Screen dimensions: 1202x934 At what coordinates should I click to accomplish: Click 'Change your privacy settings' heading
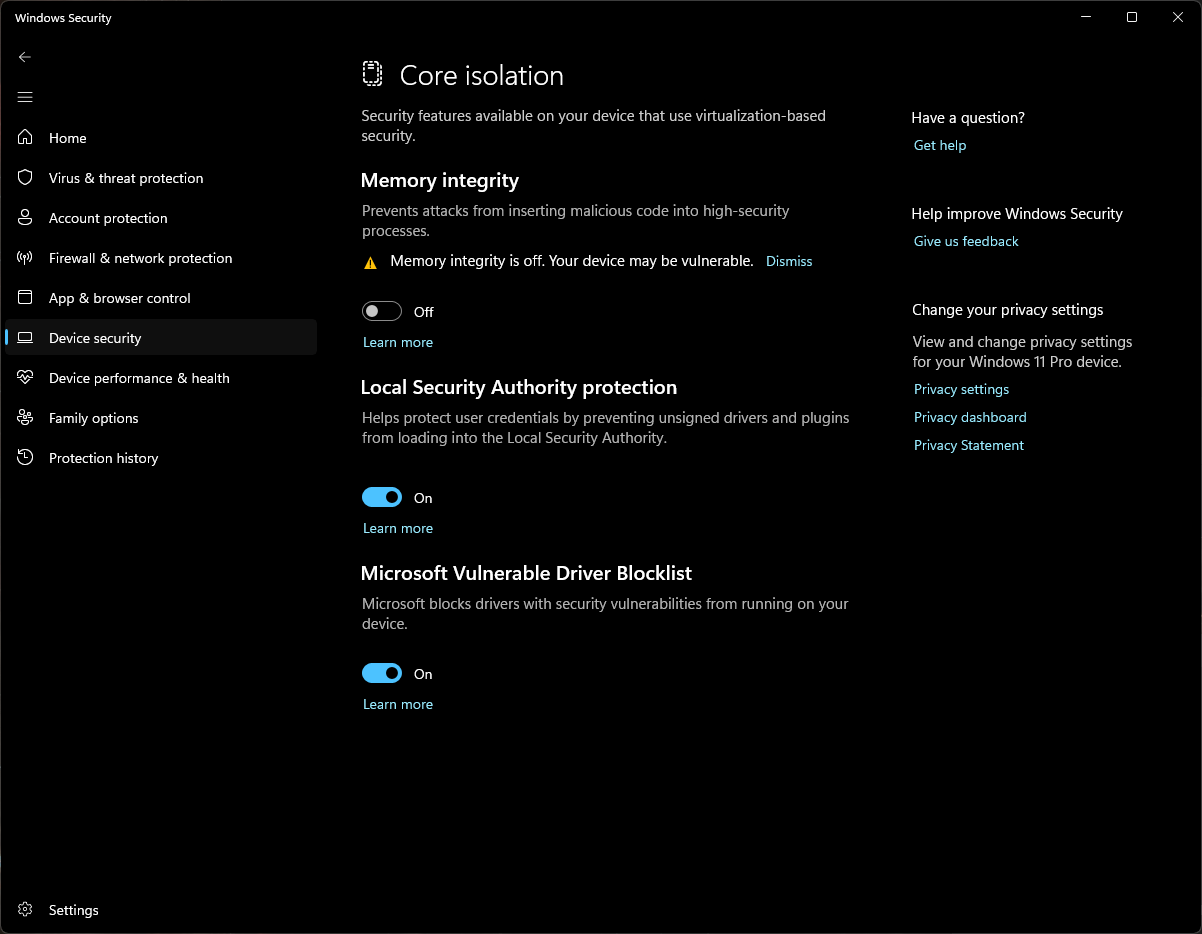click(x=1008, y=310)
